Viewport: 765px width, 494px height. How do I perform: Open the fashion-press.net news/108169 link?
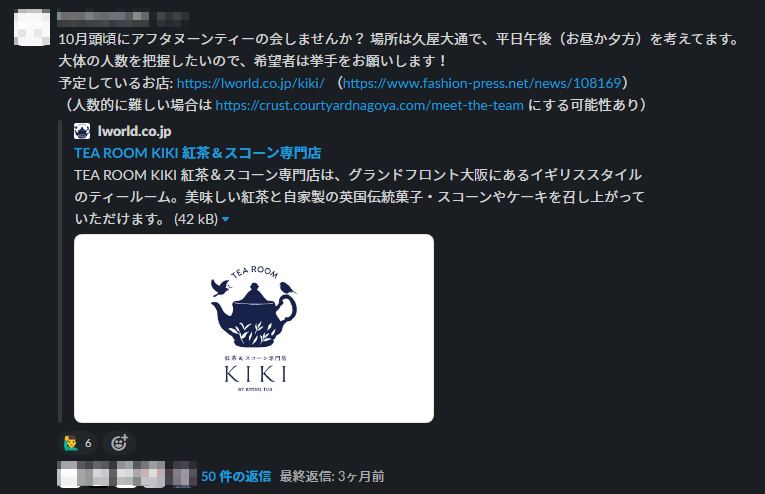click(482, 83)
